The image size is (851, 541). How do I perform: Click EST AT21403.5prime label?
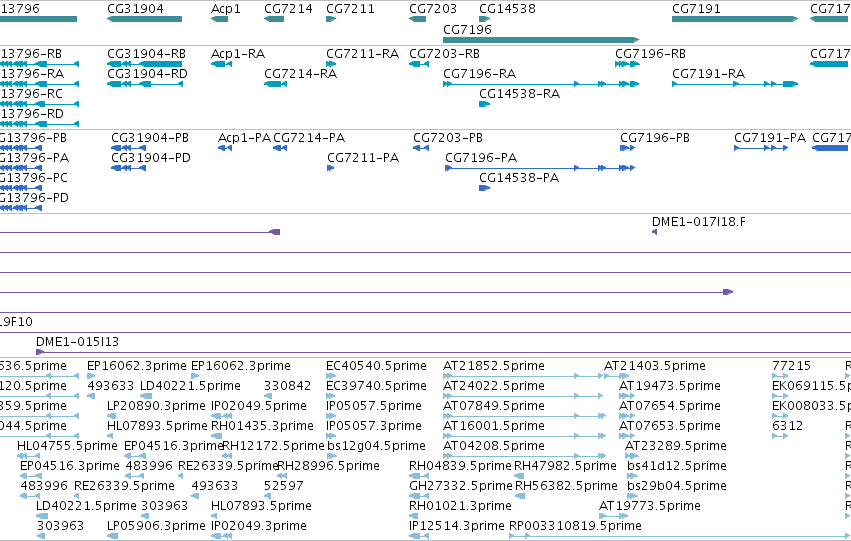pos(655,366)
